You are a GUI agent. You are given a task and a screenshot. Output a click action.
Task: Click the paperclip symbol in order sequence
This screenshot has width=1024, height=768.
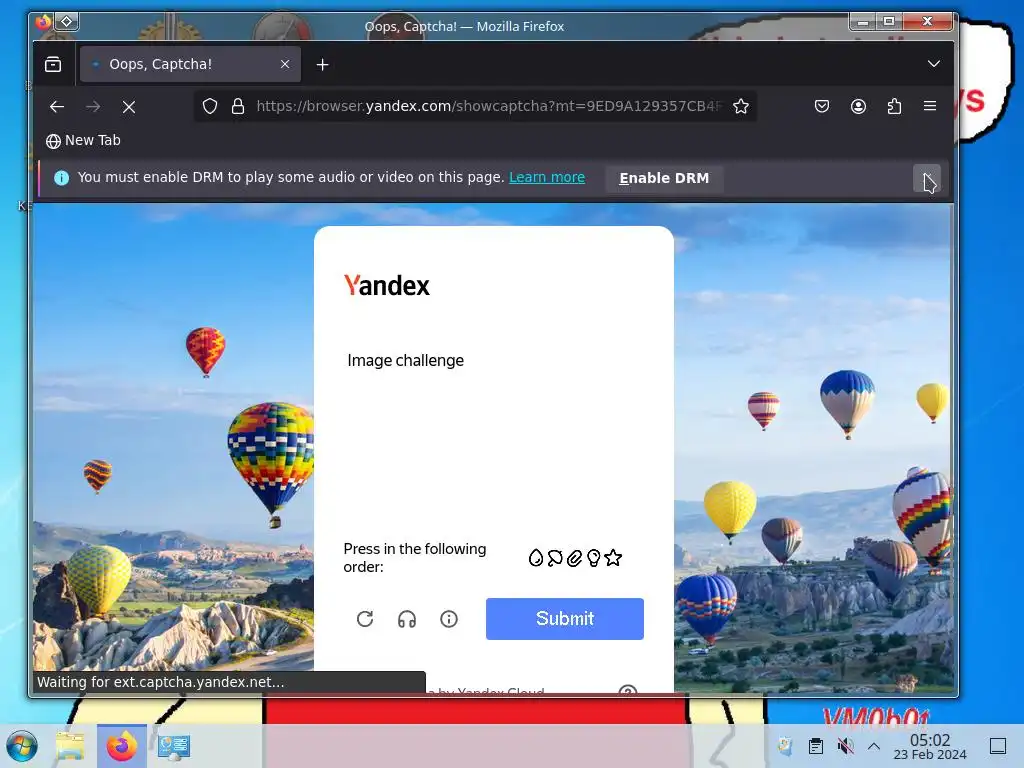click(574, 558)
